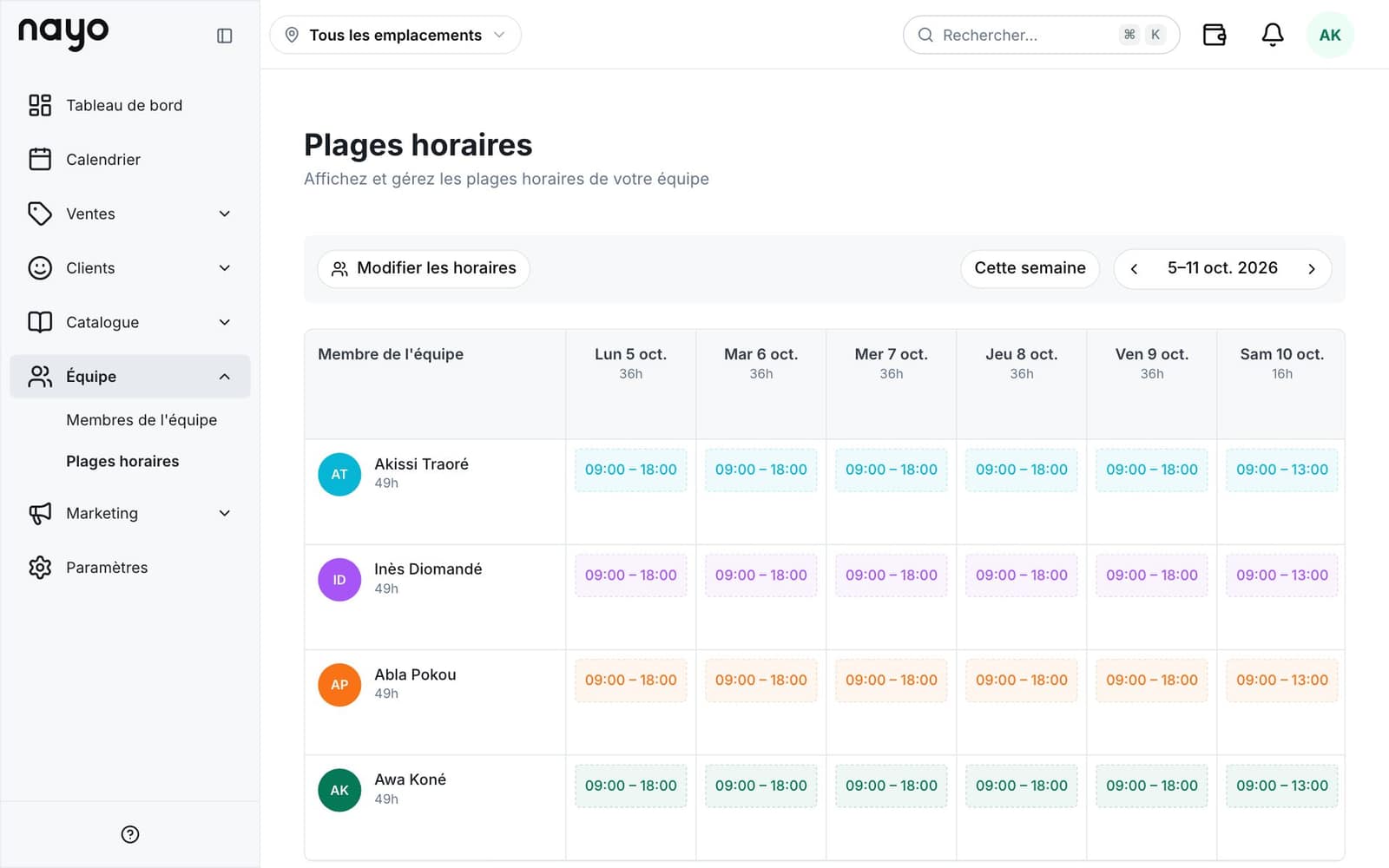This screenshot has width=1389, height=868.
Task: Open Tous les emplacements dropdown
Action: pyautogui.click(x=395, y=35)
